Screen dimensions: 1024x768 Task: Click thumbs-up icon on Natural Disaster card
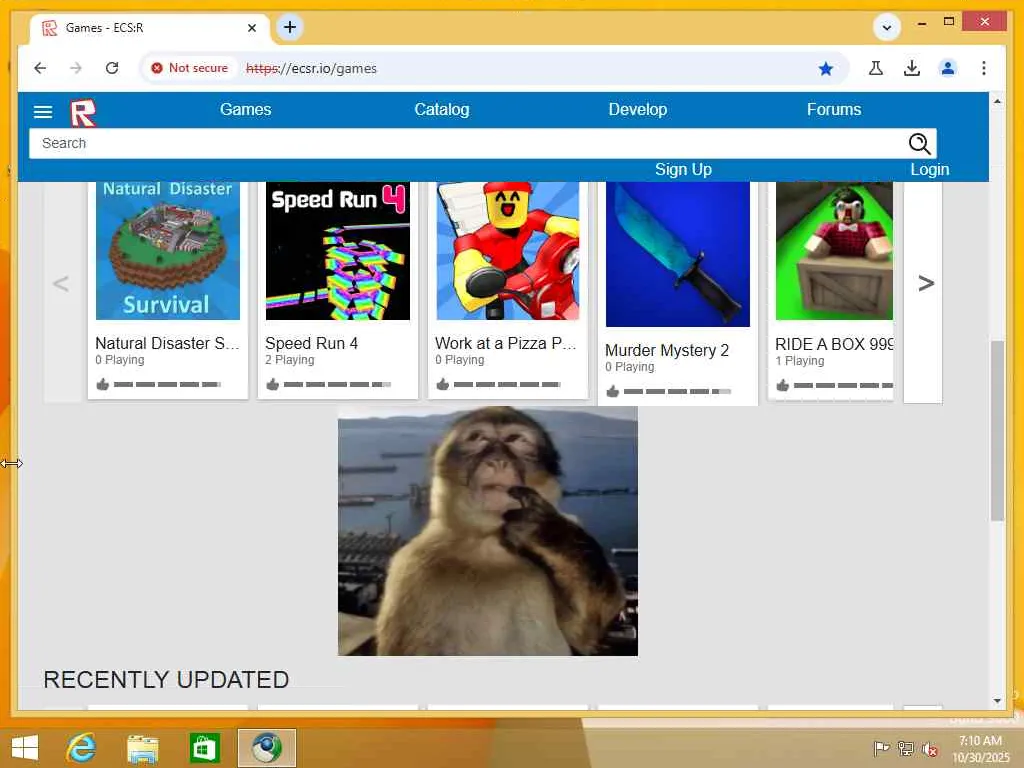103,384
